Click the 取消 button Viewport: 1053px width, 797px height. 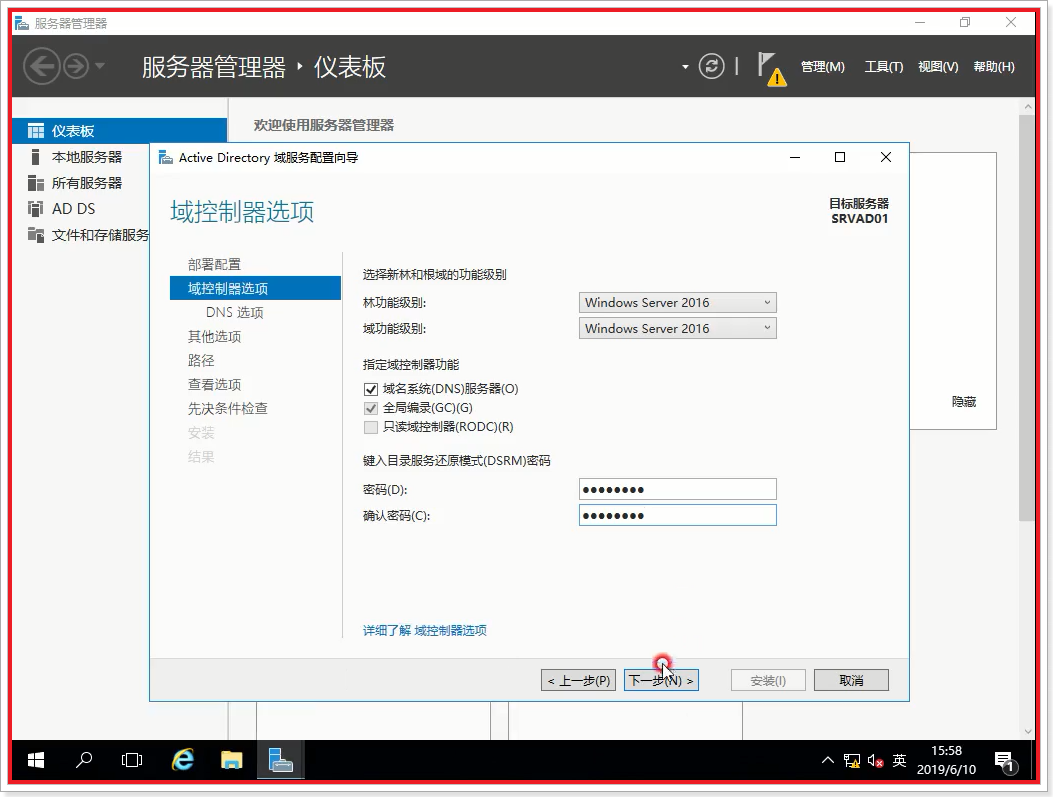click(x=852, y=680)
